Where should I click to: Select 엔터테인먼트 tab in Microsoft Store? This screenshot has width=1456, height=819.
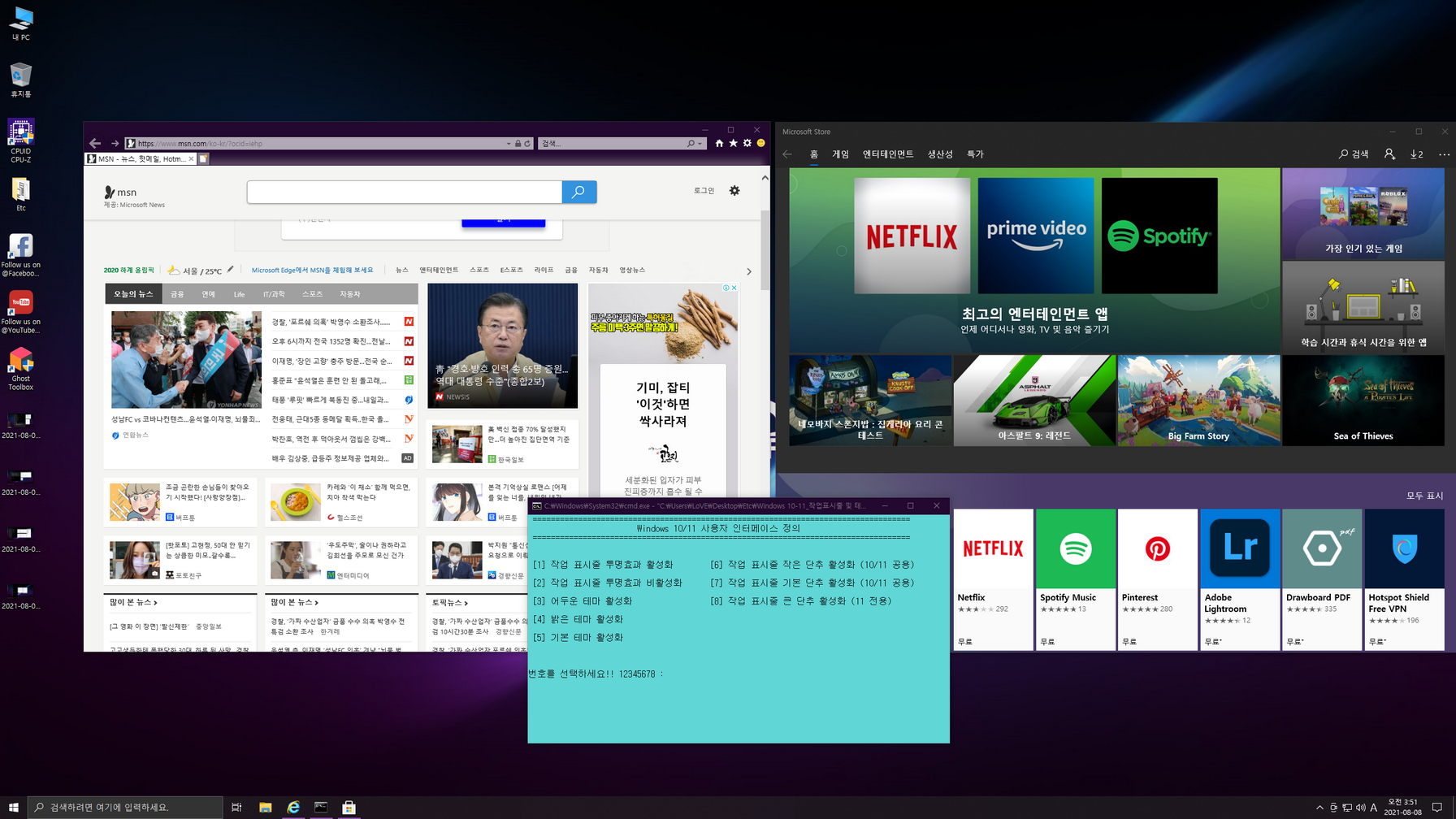888,154
